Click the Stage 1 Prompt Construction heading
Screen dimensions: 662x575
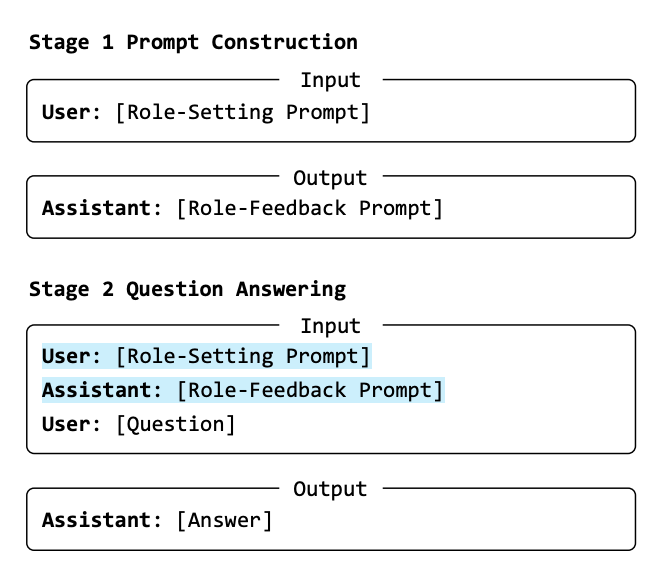coord(193,42)
